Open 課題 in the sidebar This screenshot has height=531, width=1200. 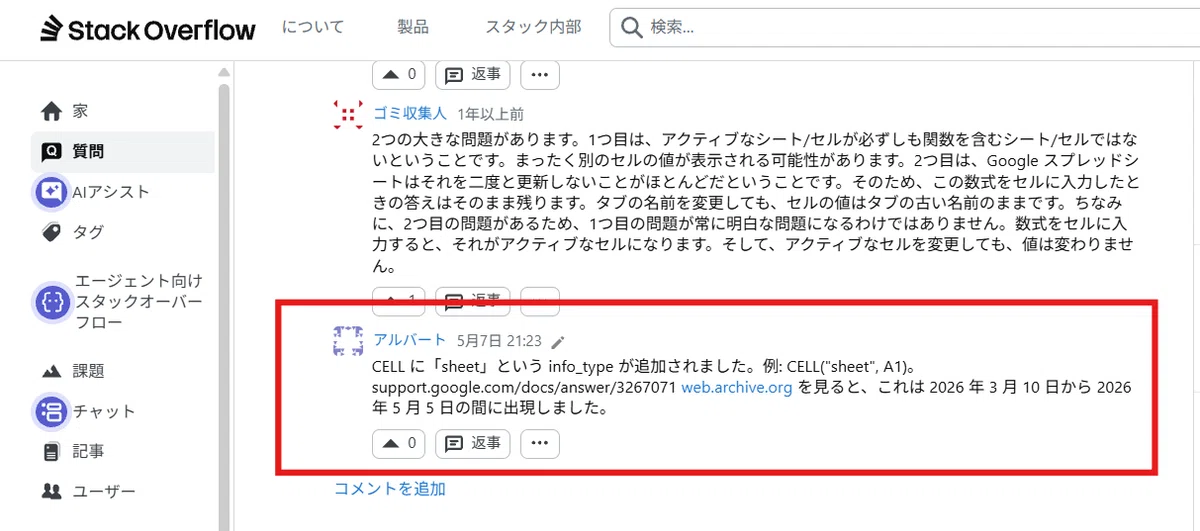122,371
